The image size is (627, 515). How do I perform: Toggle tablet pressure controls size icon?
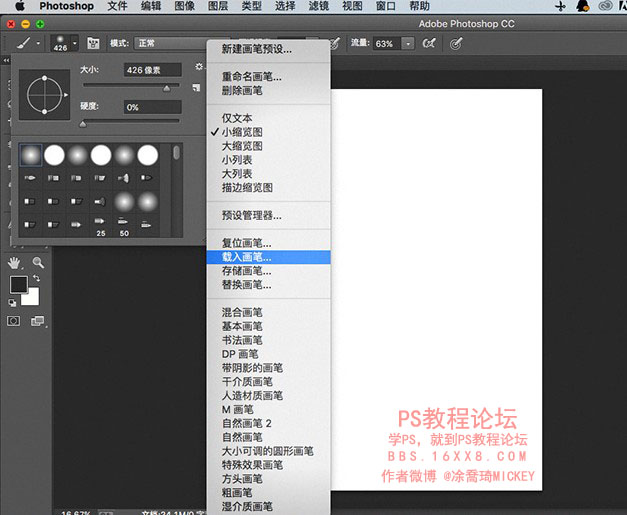coord(456,43)
